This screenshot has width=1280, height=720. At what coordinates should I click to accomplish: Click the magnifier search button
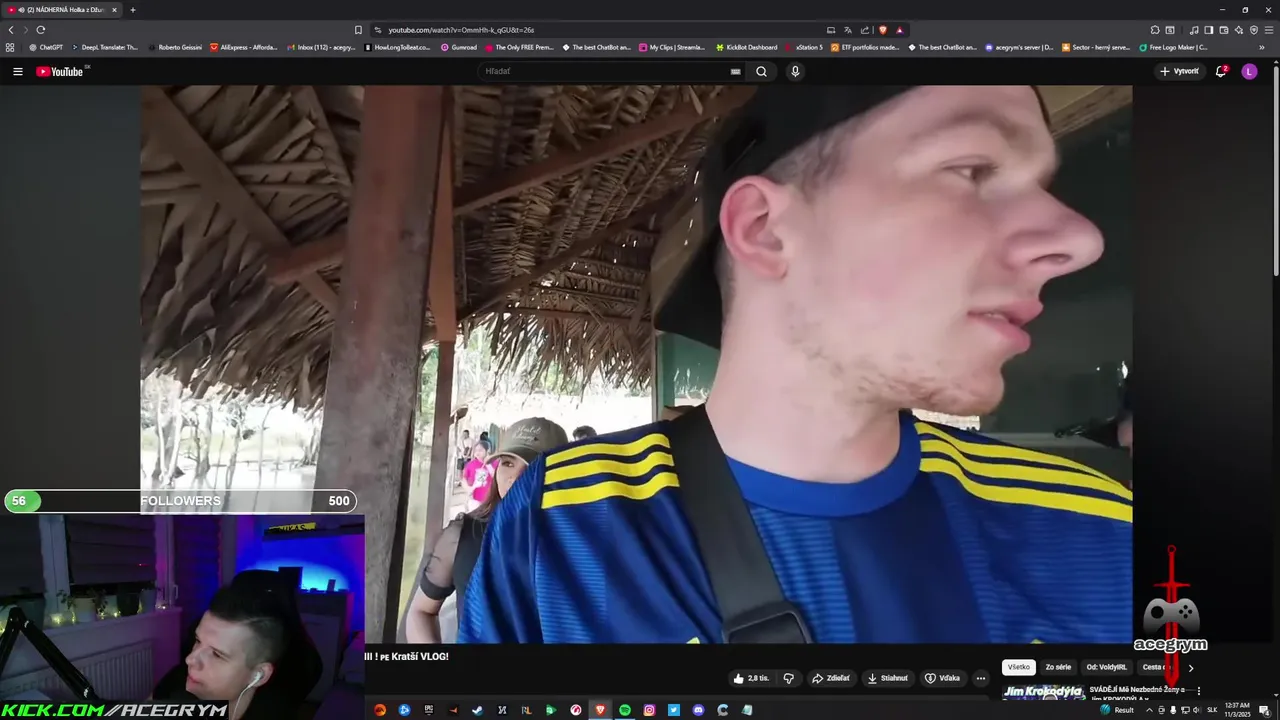coord(762,71)
